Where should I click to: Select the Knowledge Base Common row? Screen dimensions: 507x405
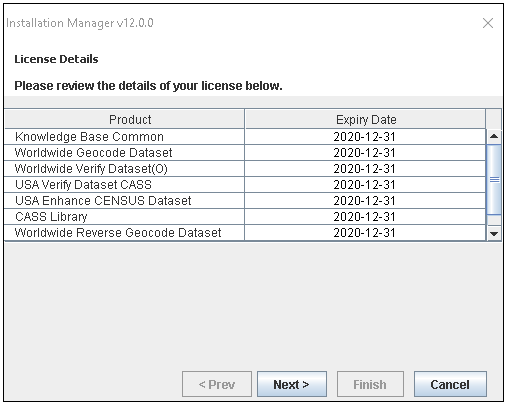(x=245, y=137)
